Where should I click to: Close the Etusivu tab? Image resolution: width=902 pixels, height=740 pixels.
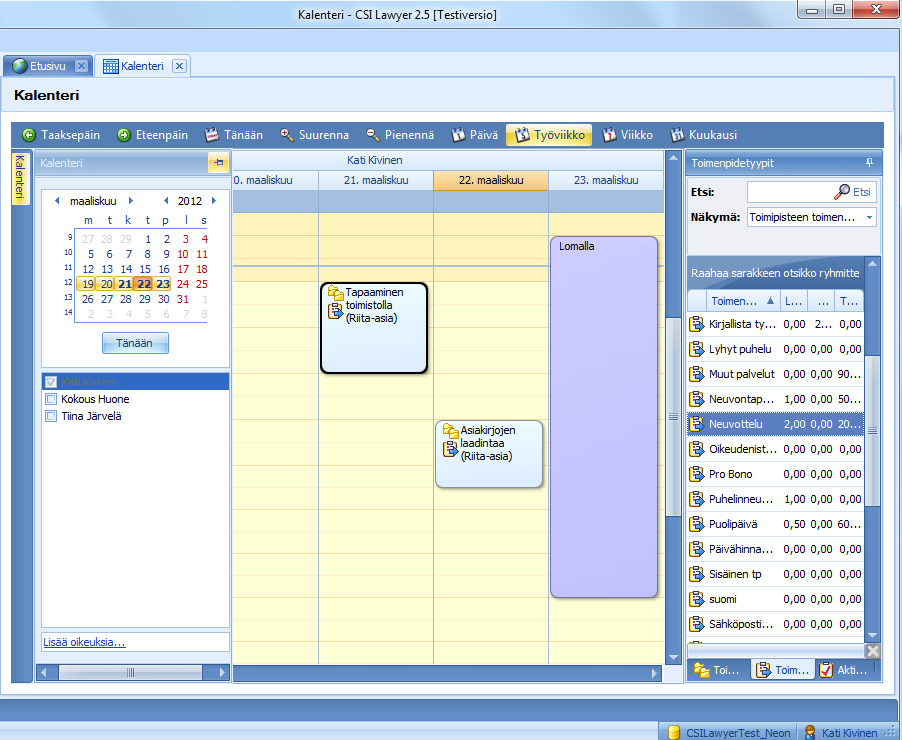82,66
